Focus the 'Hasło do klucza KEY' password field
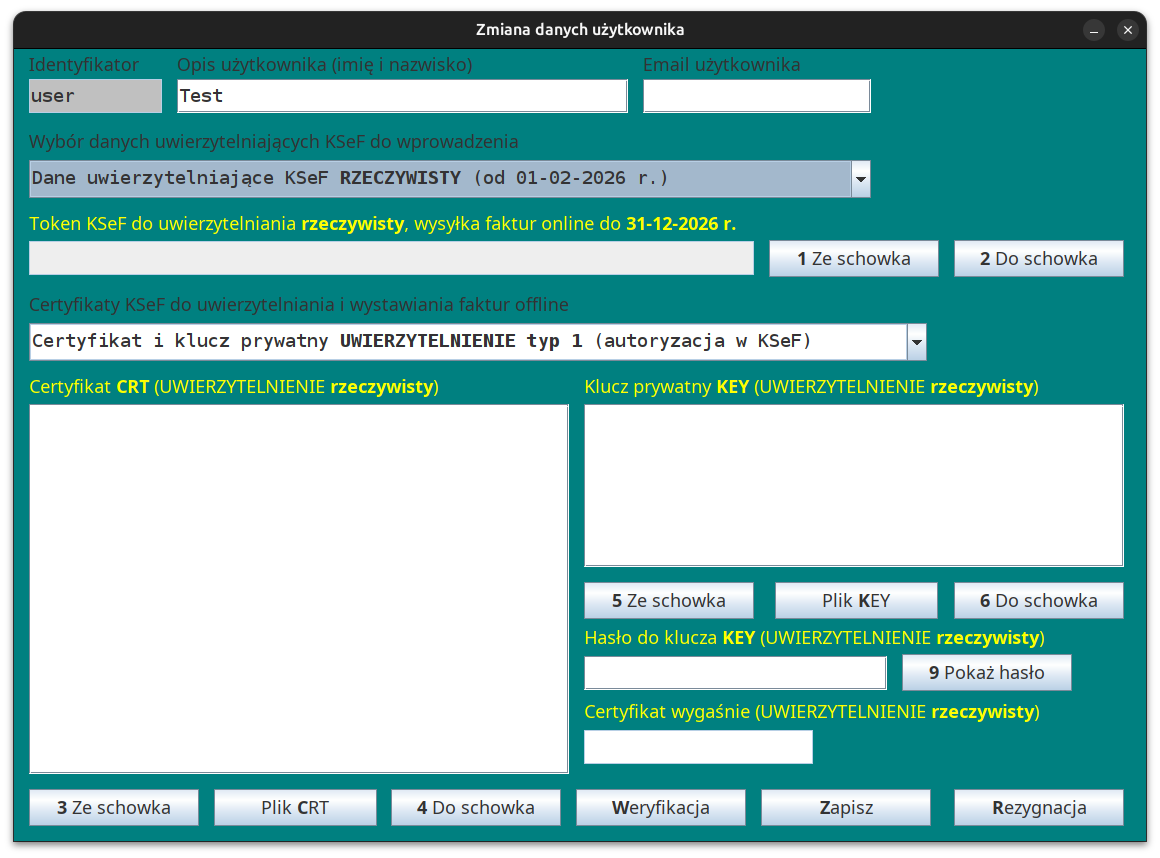 click(735, 673)
